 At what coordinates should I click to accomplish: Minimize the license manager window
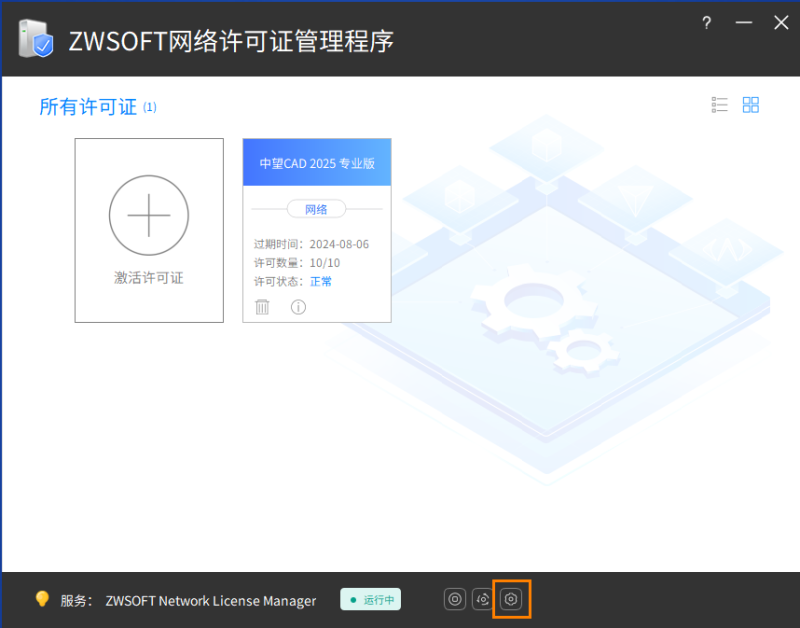click(x=743, y=22)
